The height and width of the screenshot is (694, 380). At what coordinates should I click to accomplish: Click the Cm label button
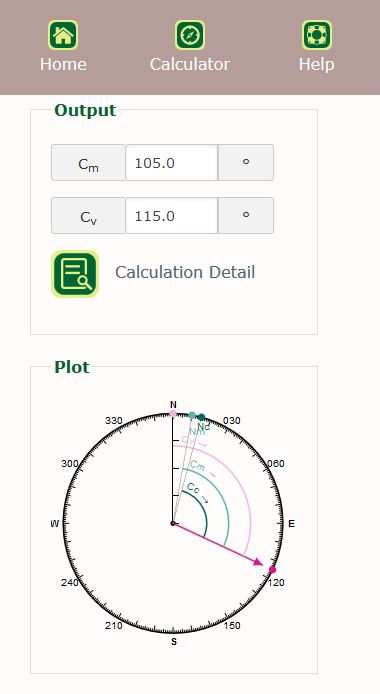[88, 162]
